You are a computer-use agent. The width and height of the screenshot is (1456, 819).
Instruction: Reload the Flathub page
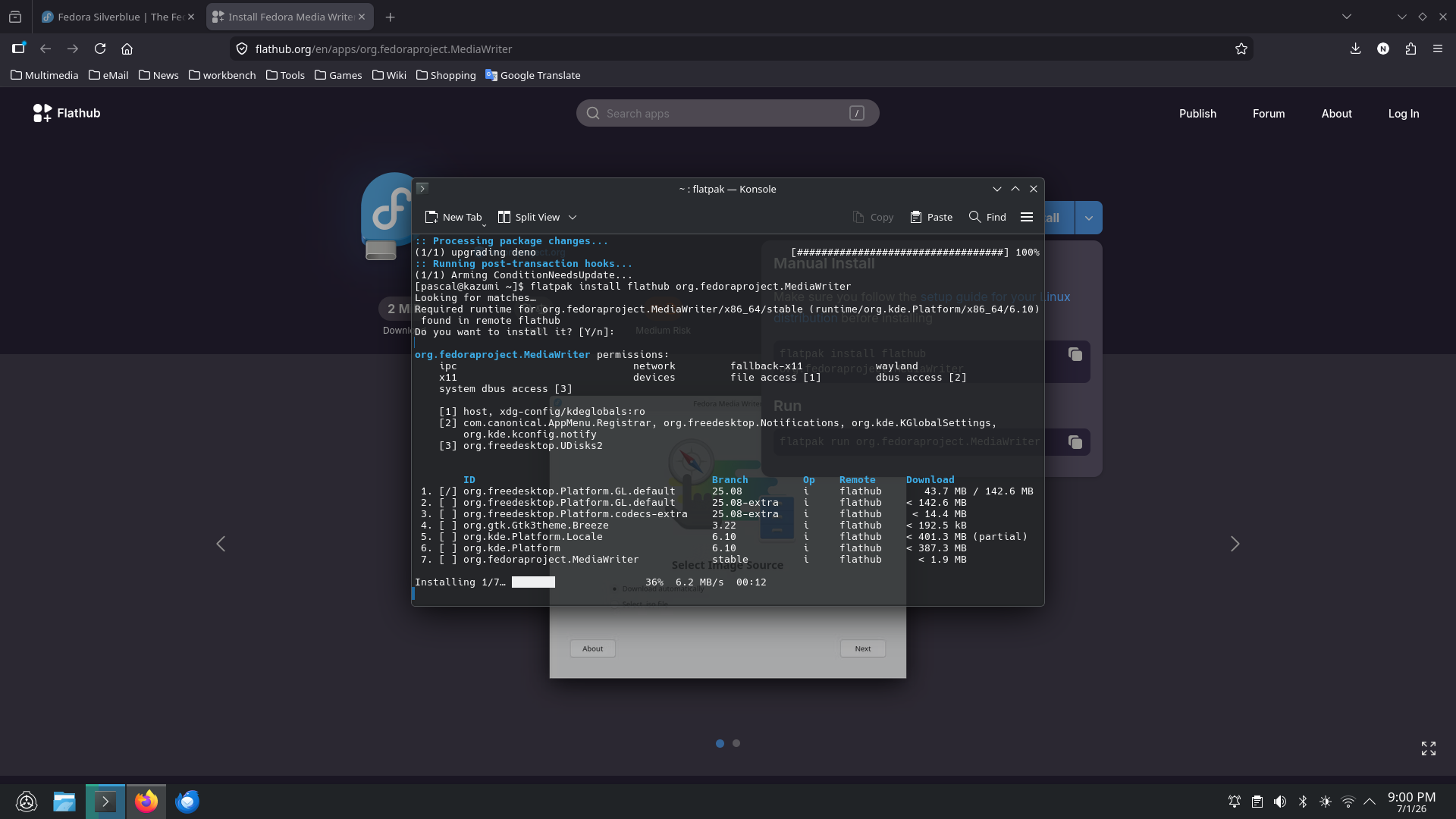[x=100, y=49]
